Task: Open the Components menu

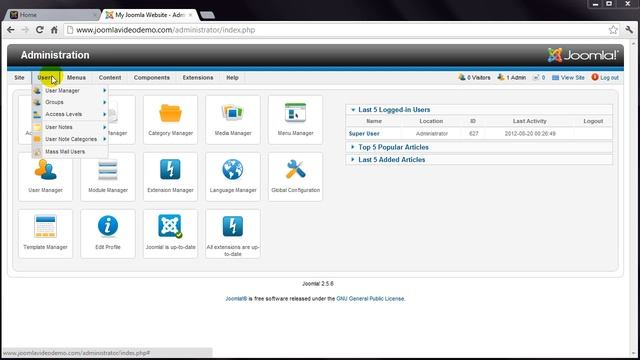Action: coord(152,78)
